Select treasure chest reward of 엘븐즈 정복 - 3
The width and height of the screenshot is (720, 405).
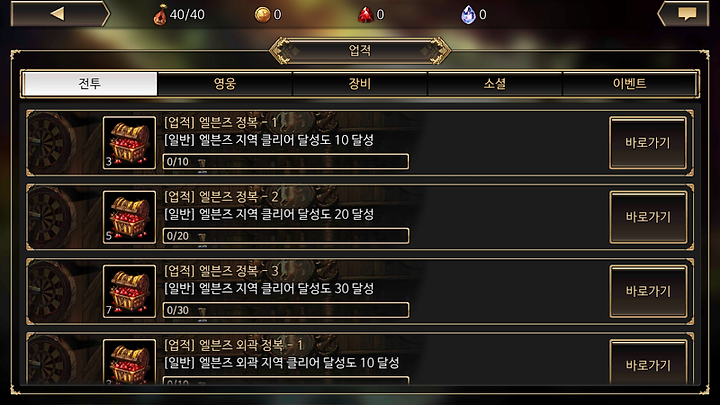coord(129,291)
